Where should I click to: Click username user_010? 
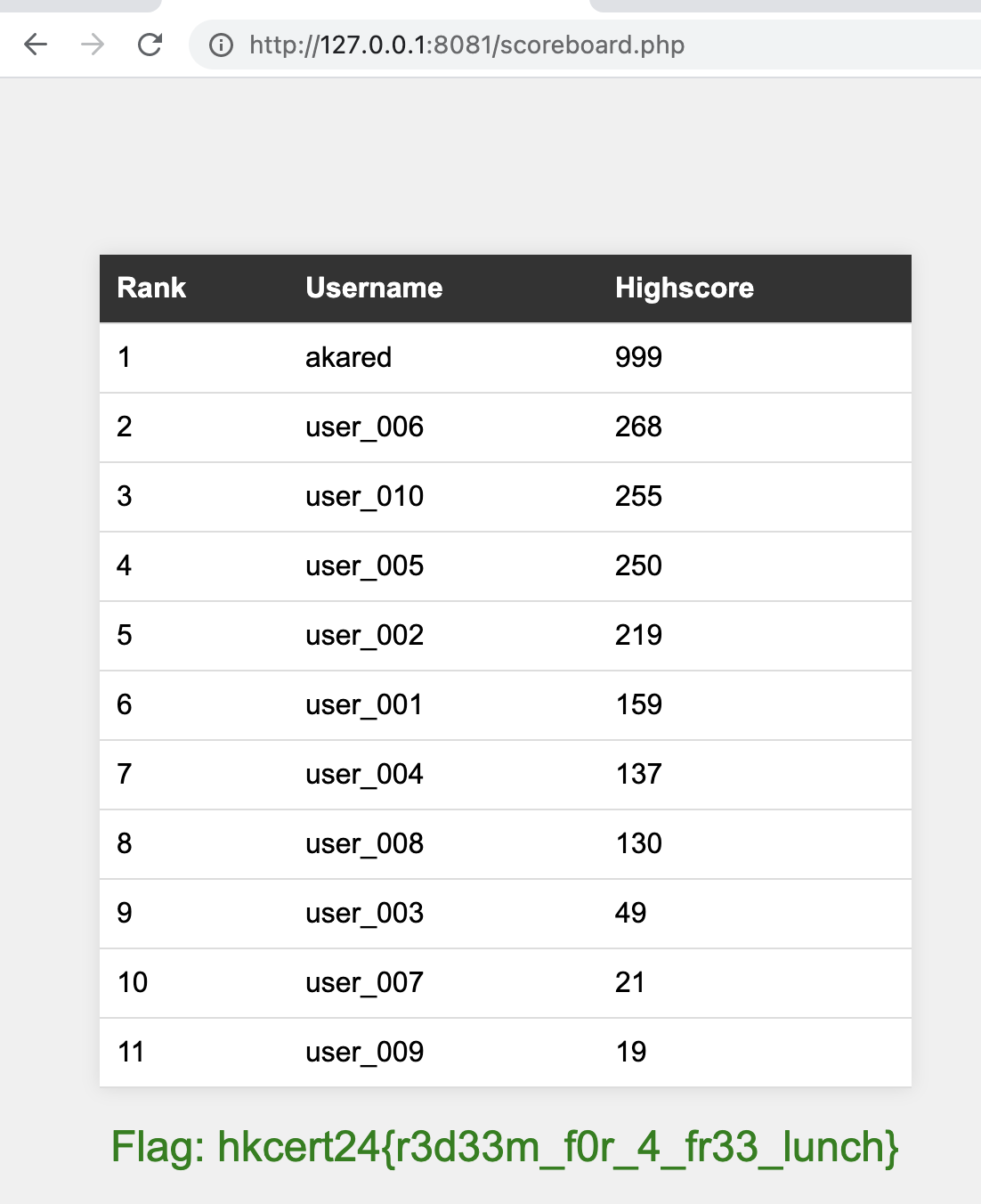(x=364, y=496)
